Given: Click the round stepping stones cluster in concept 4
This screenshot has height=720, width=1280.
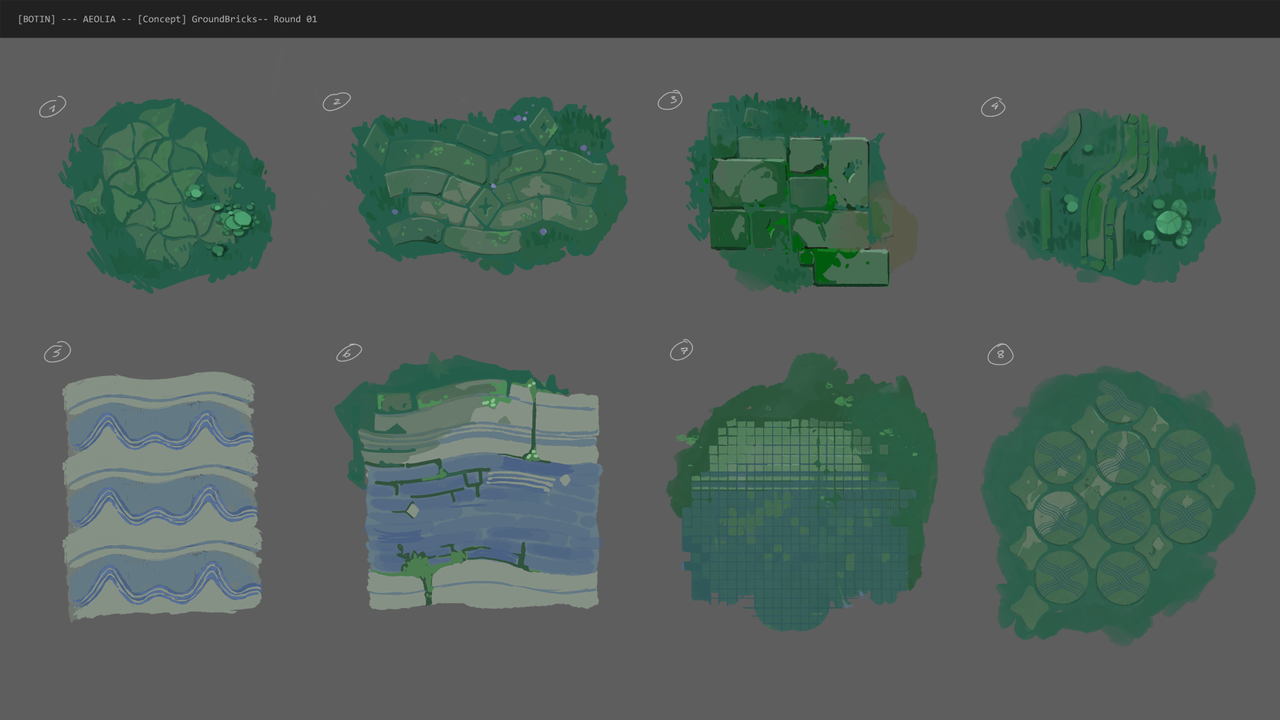Looking at the screenshot, I should [x=1168, y=222].
